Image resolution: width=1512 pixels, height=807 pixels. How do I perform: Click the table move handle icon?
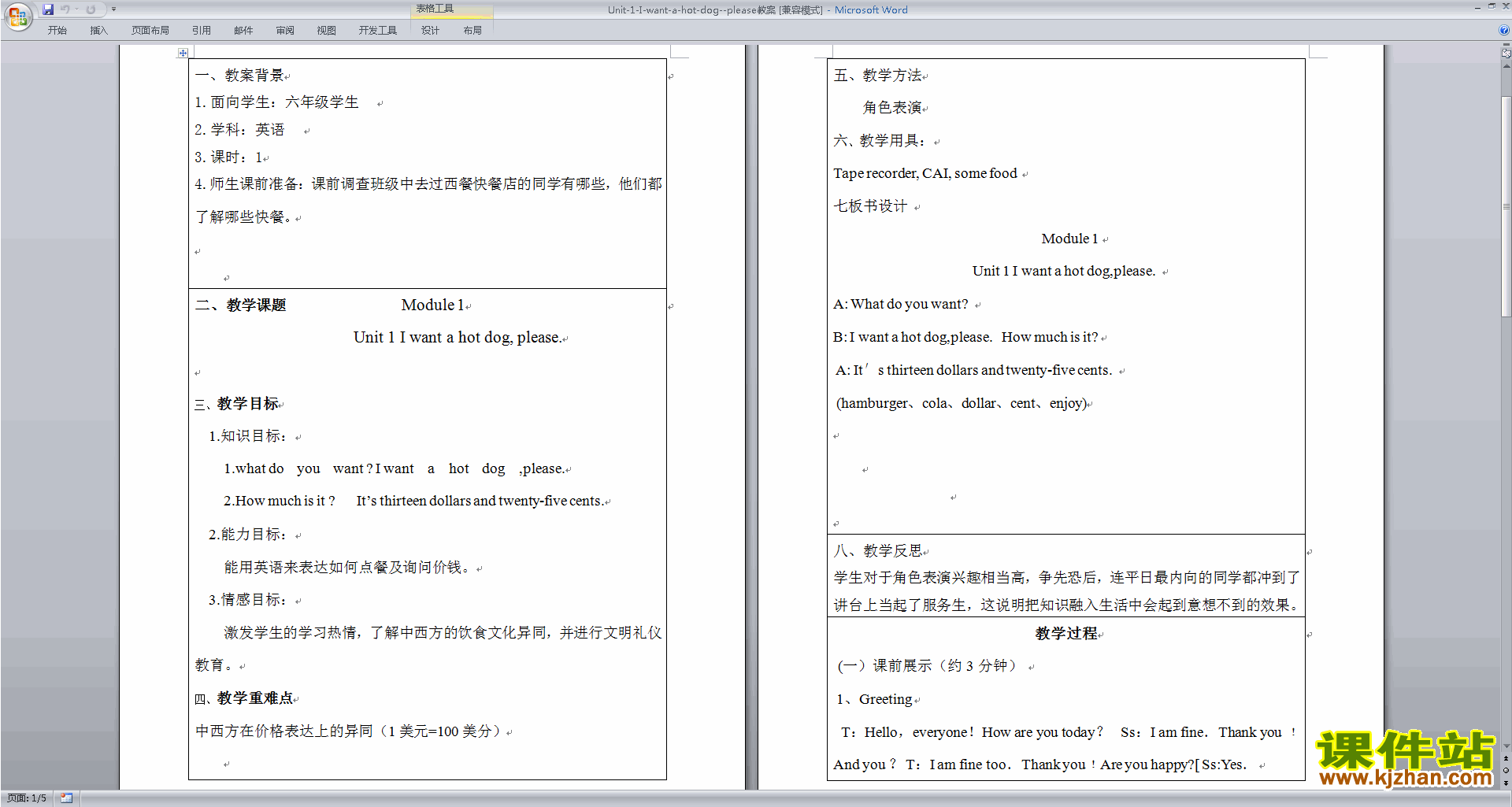click(183, 53)
